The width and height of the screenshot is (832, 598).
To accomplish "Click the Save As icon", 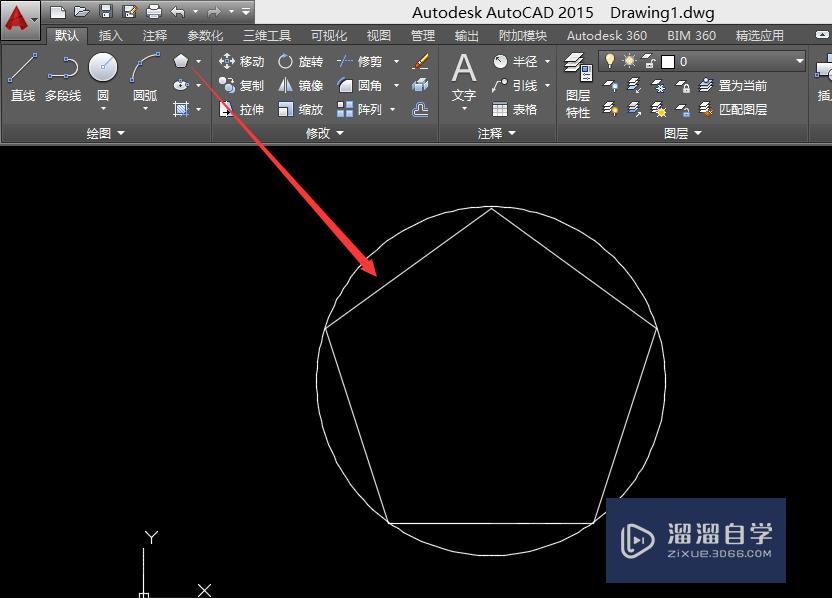I will pyautogui.click(x=129, y=11).
